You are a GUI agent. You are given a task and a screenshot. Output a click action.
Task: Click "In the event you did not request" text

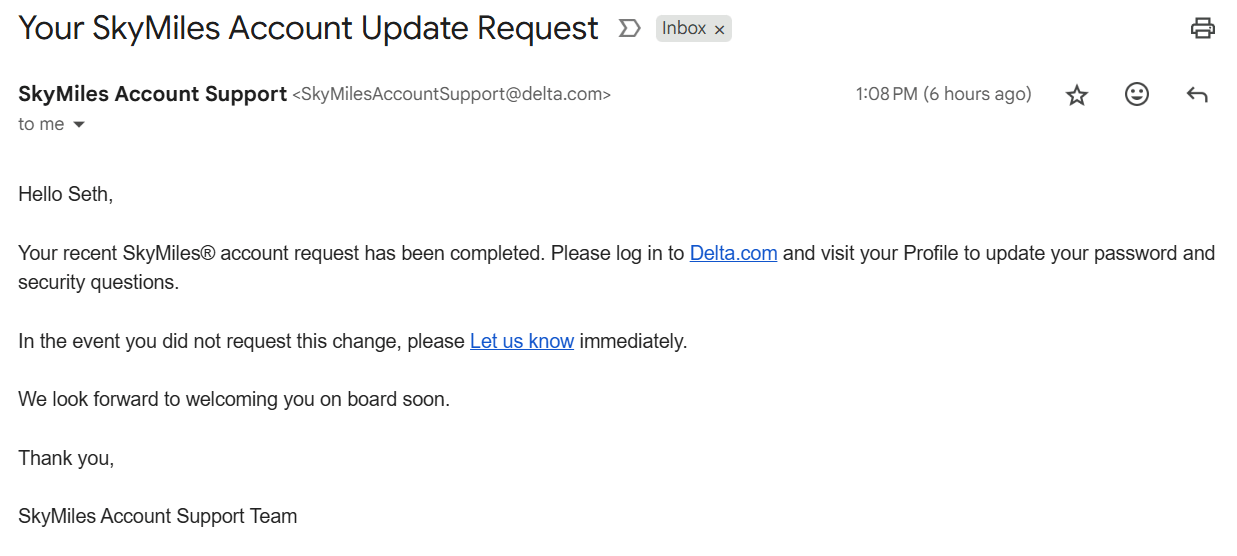point(240,341)
